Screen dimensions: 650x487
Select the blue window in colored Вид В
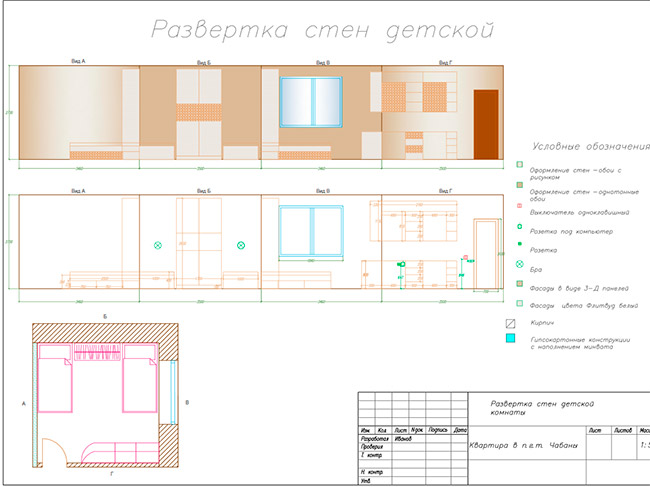coord(311,103)
